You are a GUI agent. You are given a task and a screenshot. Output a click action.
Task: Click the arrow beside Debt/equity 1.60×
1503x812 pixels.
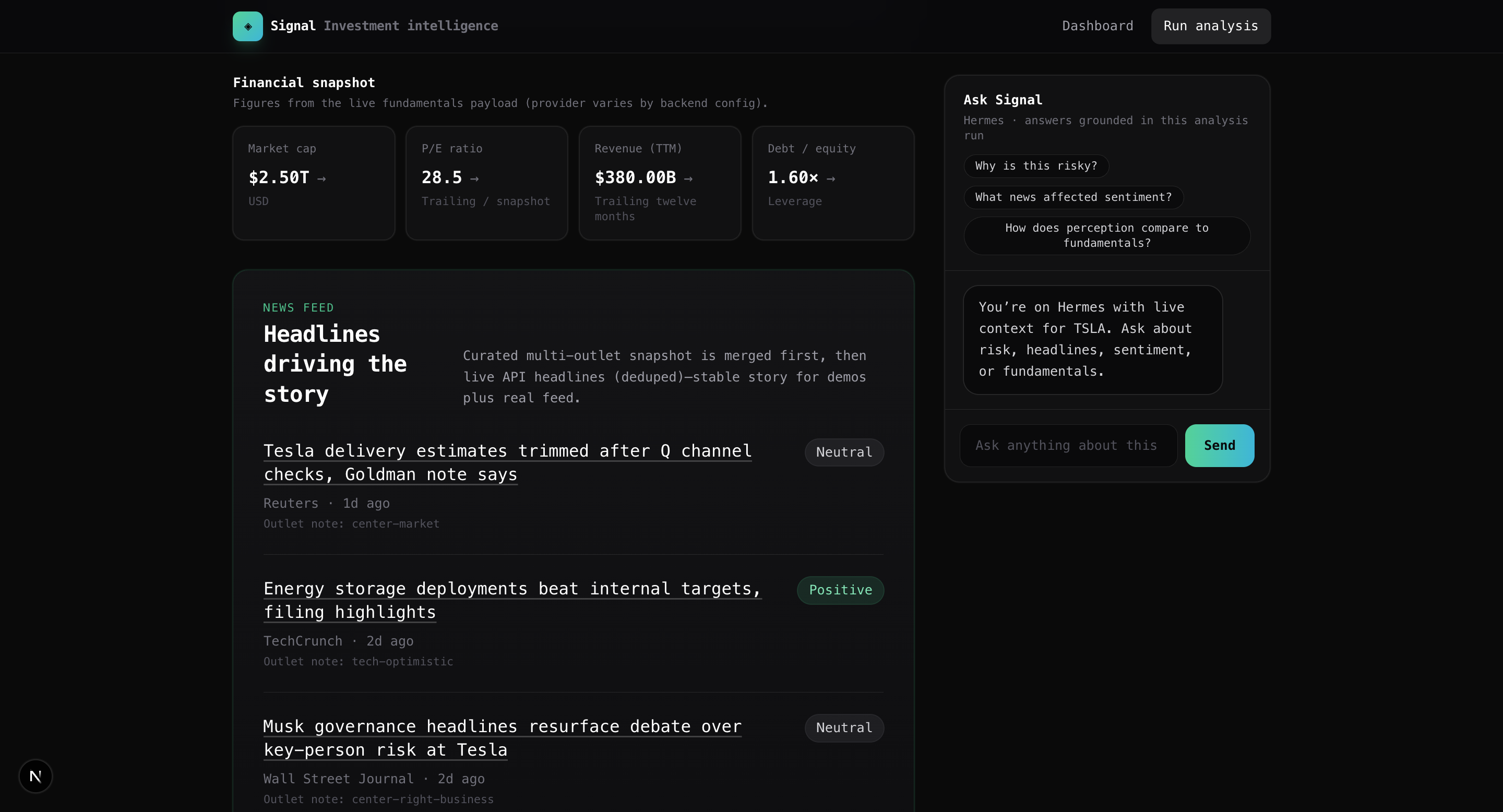831,178
